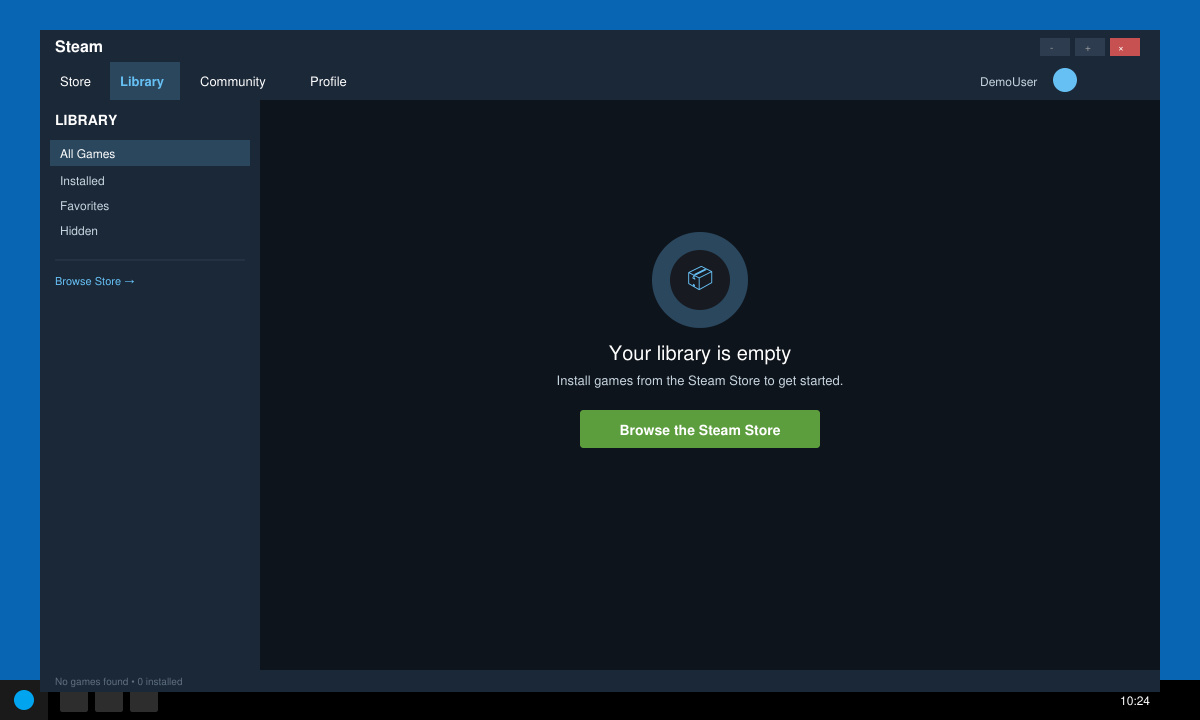
Task: Select All Games in sidebar
Action: point(150,153)
